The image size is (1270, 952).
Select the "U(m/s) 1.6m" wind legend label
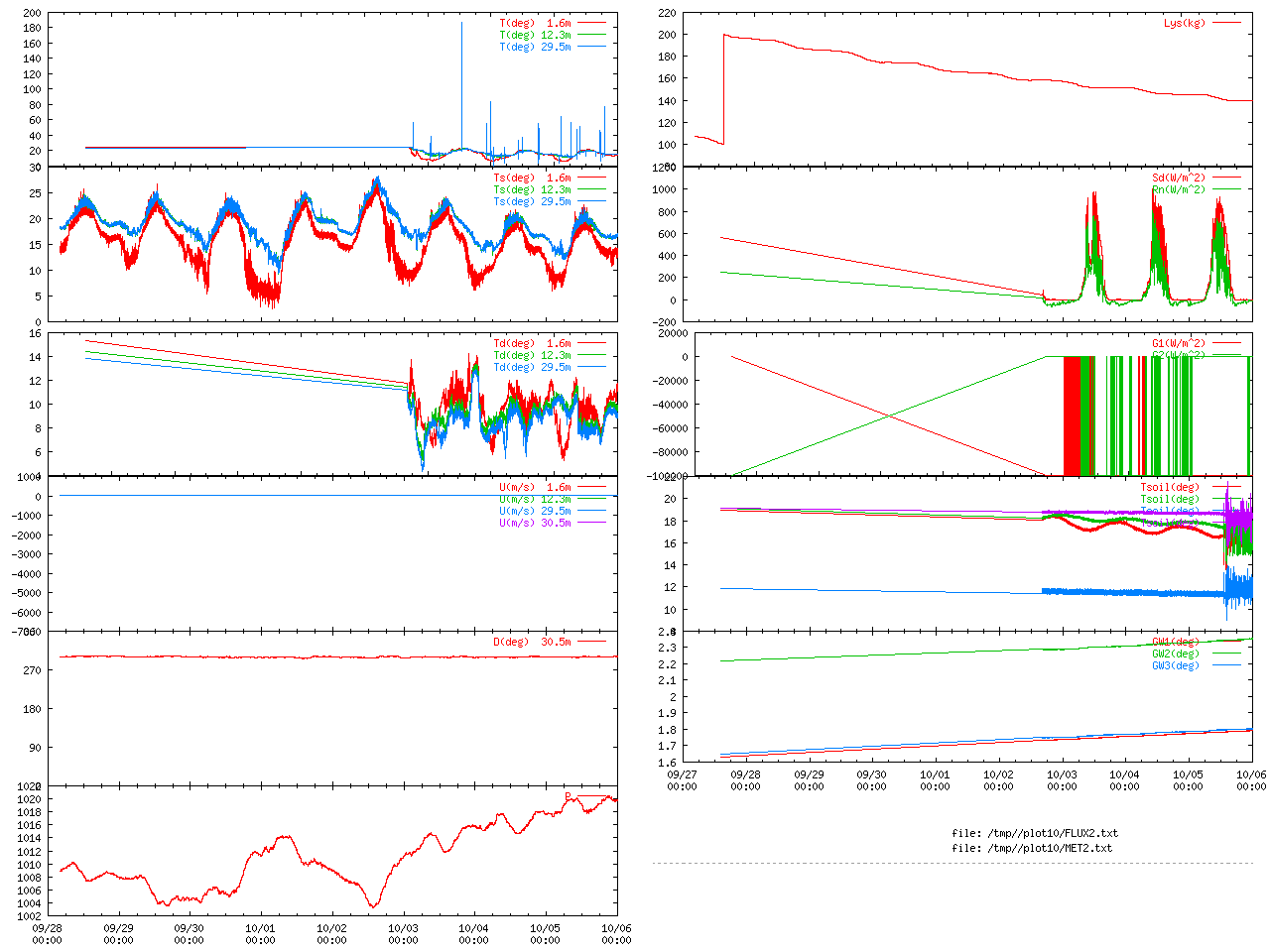click(536, 487)
